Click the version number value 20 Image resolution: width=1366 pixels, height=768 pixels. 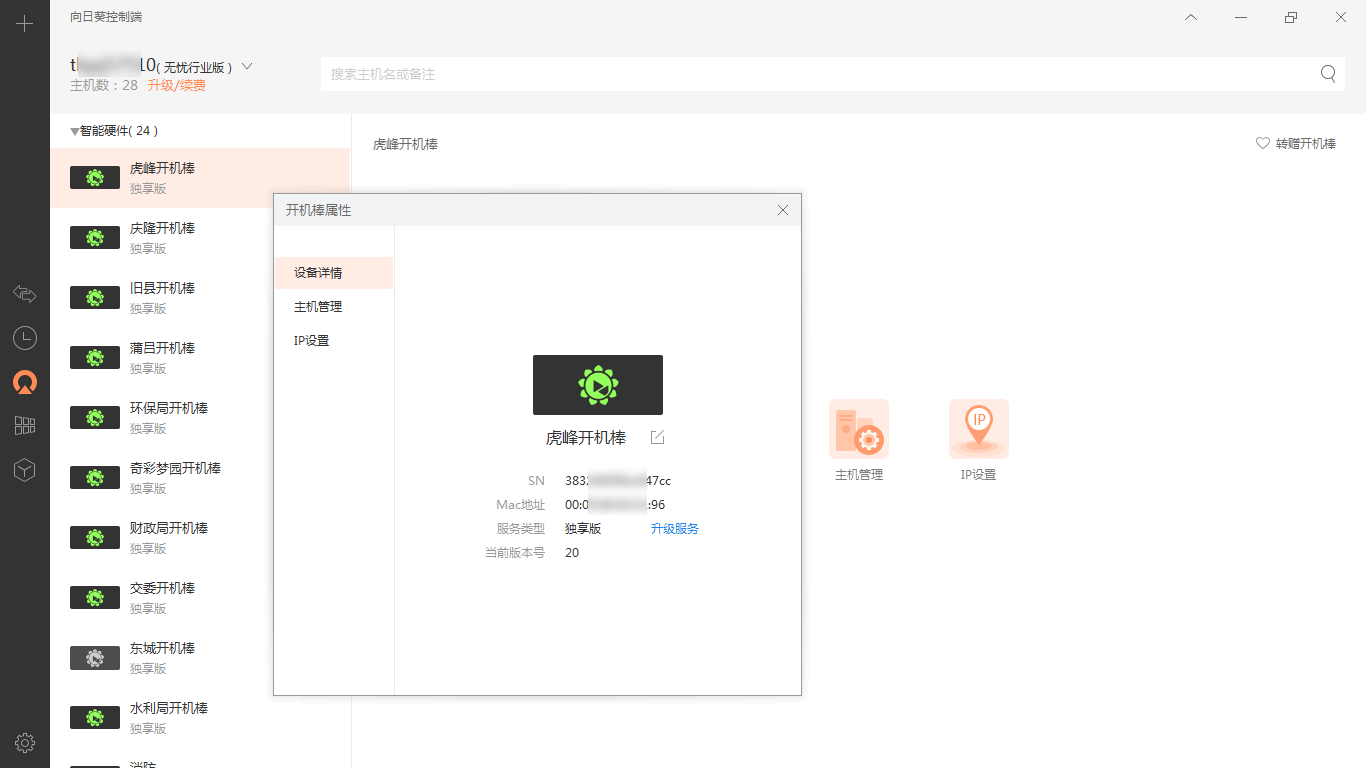[572, 553]
